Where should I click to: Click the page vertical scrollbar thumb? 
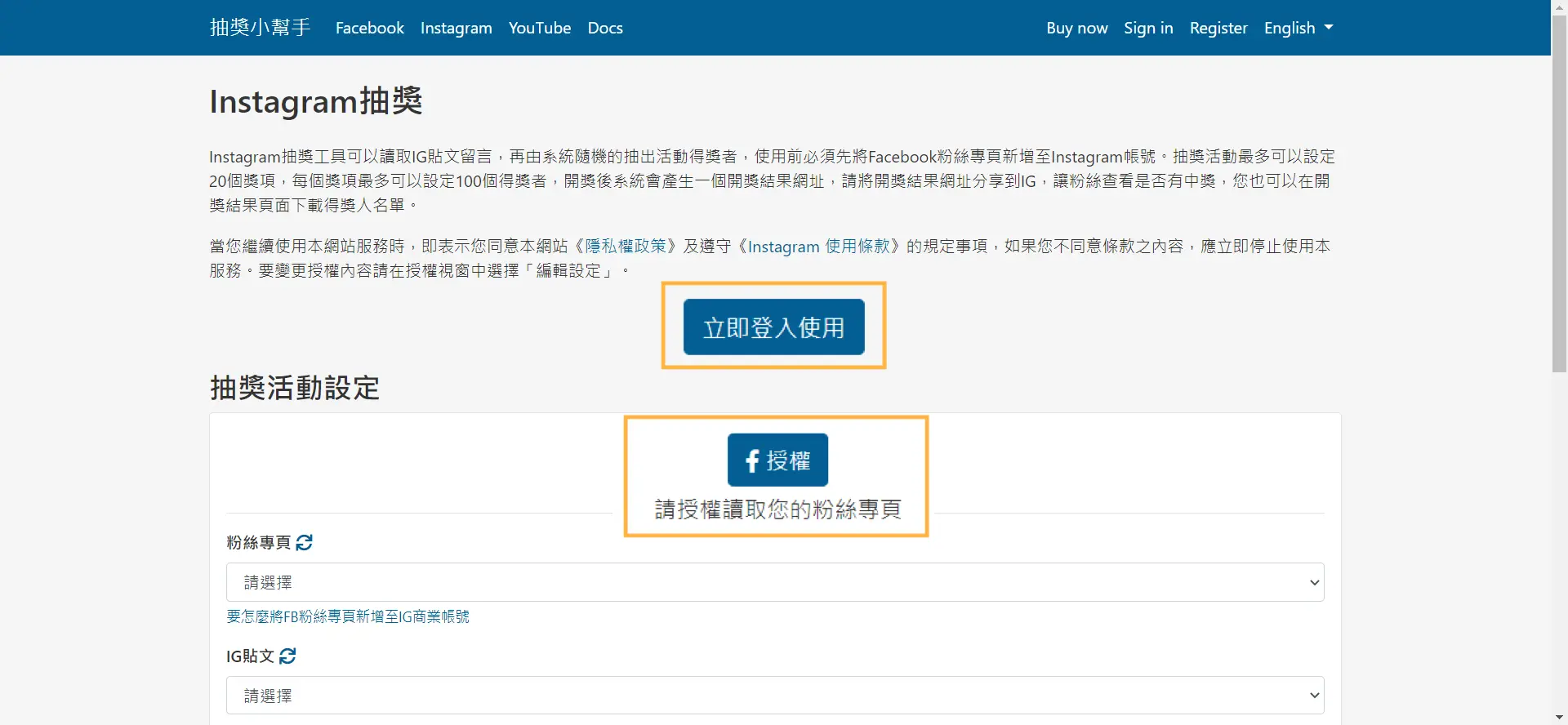[1560, 193]
